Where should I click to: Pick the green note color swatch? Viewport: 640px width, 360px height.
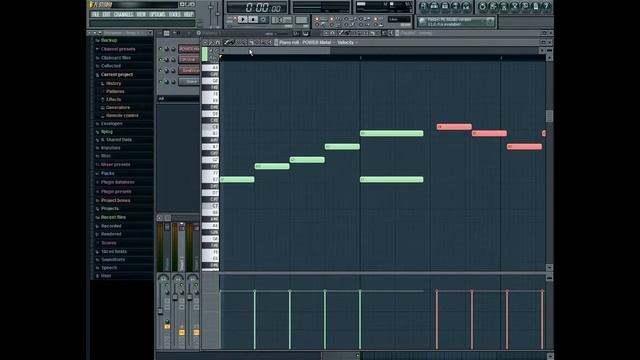coord(205,54)
